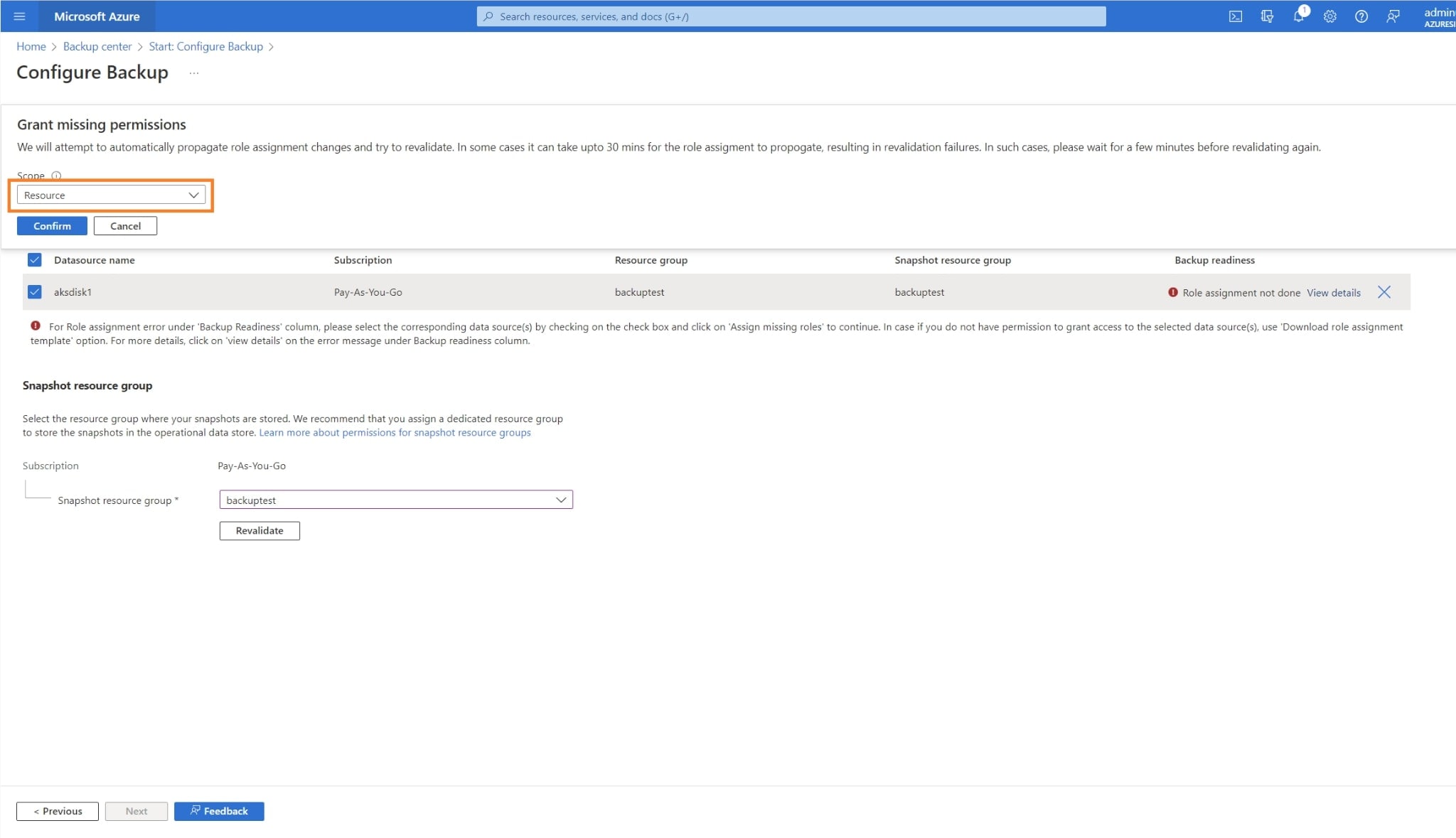This screenshot has width=1456, height=838.
Task: Go to Backup center breadcrumb
Action: pos(97,46)
